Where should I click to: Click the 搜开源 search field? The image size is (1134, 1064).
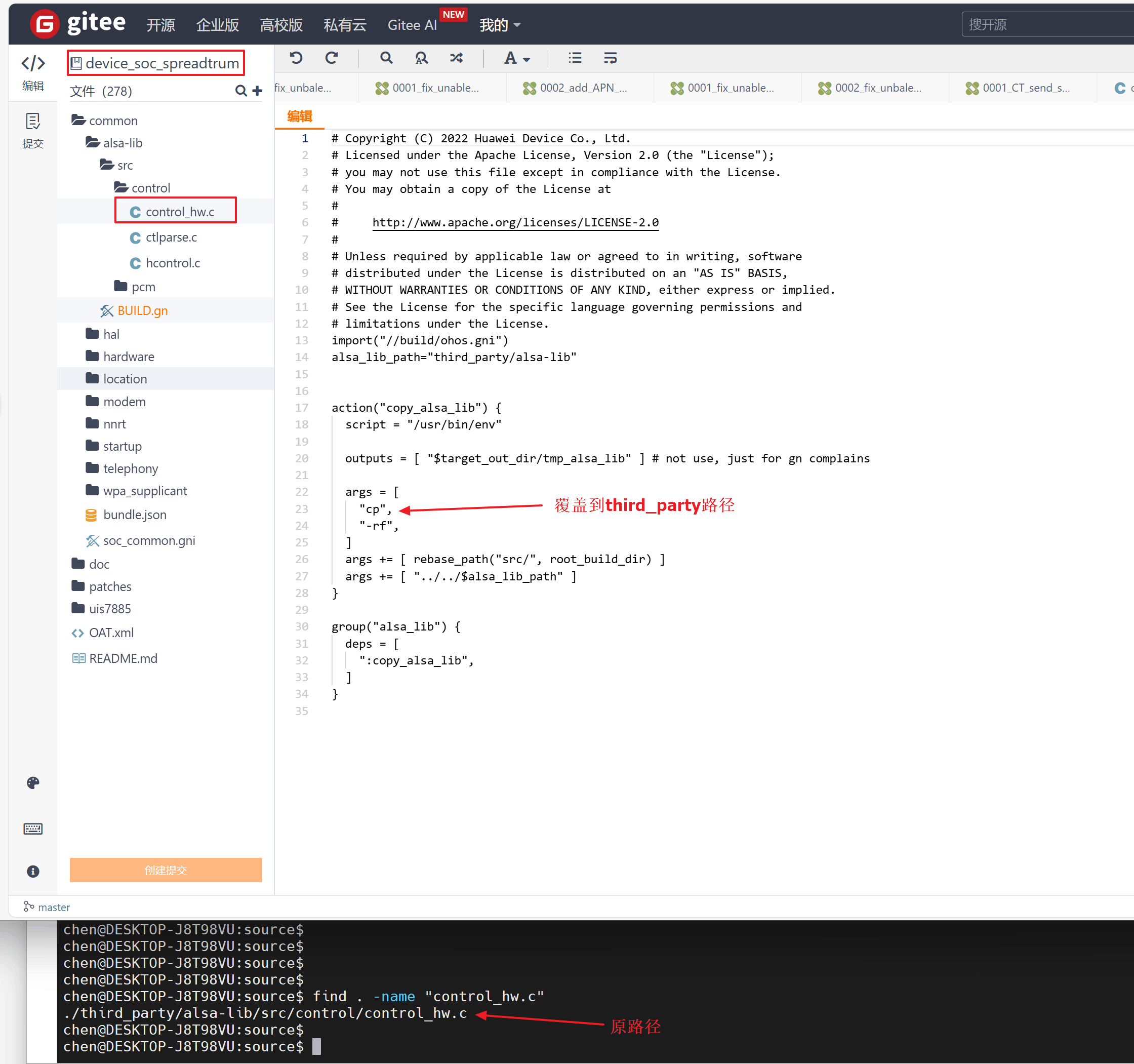[1047, 24]
